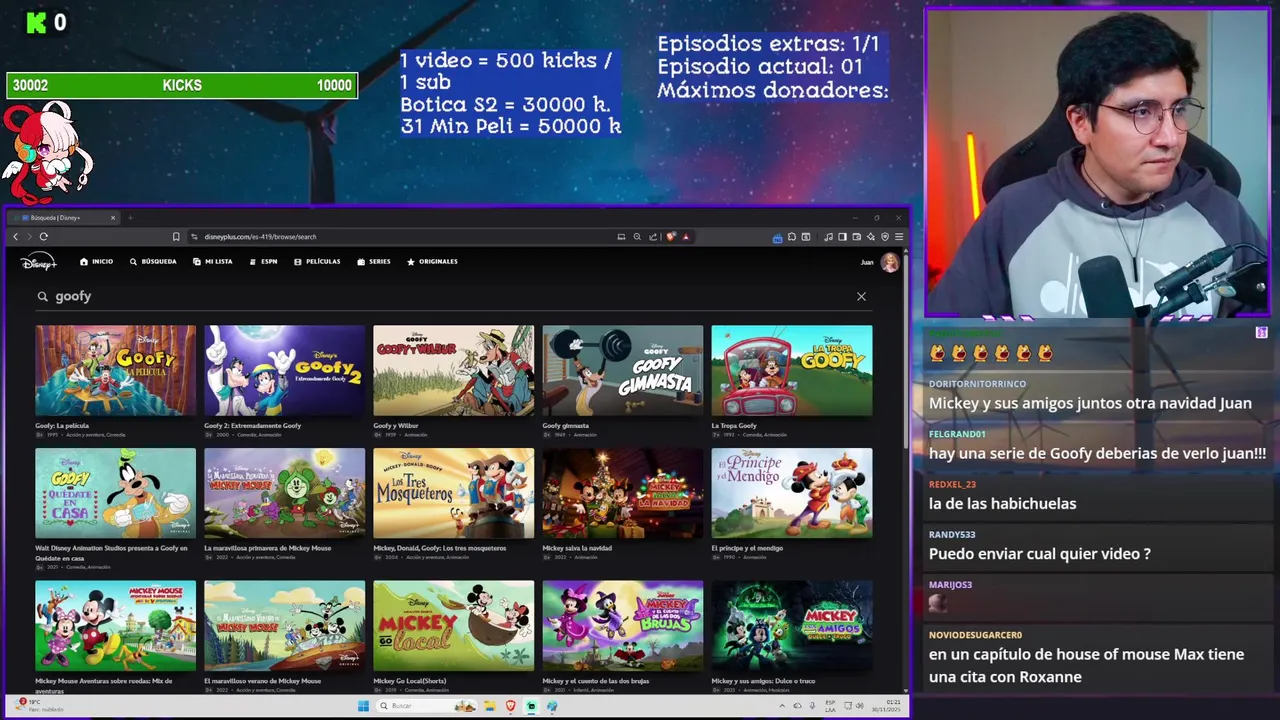Open Goofy gimnasta thumbnail
This screenshot has height=720, width=1280.
(623, 370)
